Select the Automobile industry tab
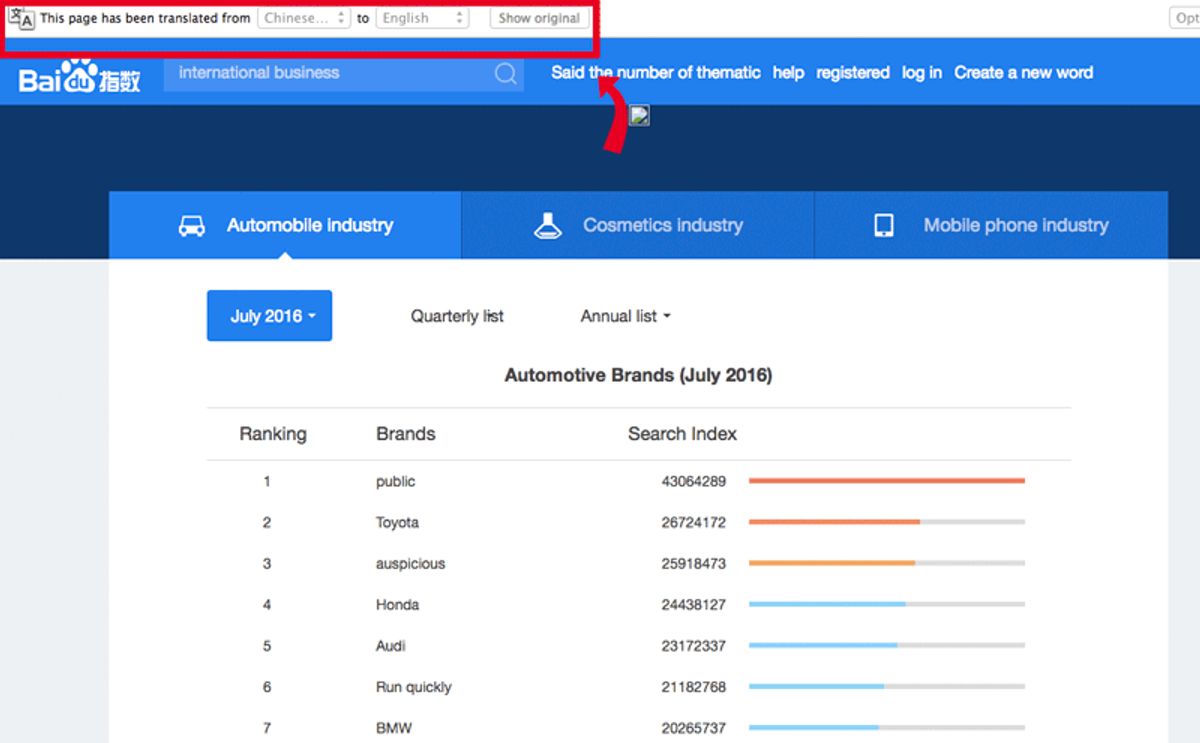Screen dimensions: 1200x743 (x=285, y=225)
